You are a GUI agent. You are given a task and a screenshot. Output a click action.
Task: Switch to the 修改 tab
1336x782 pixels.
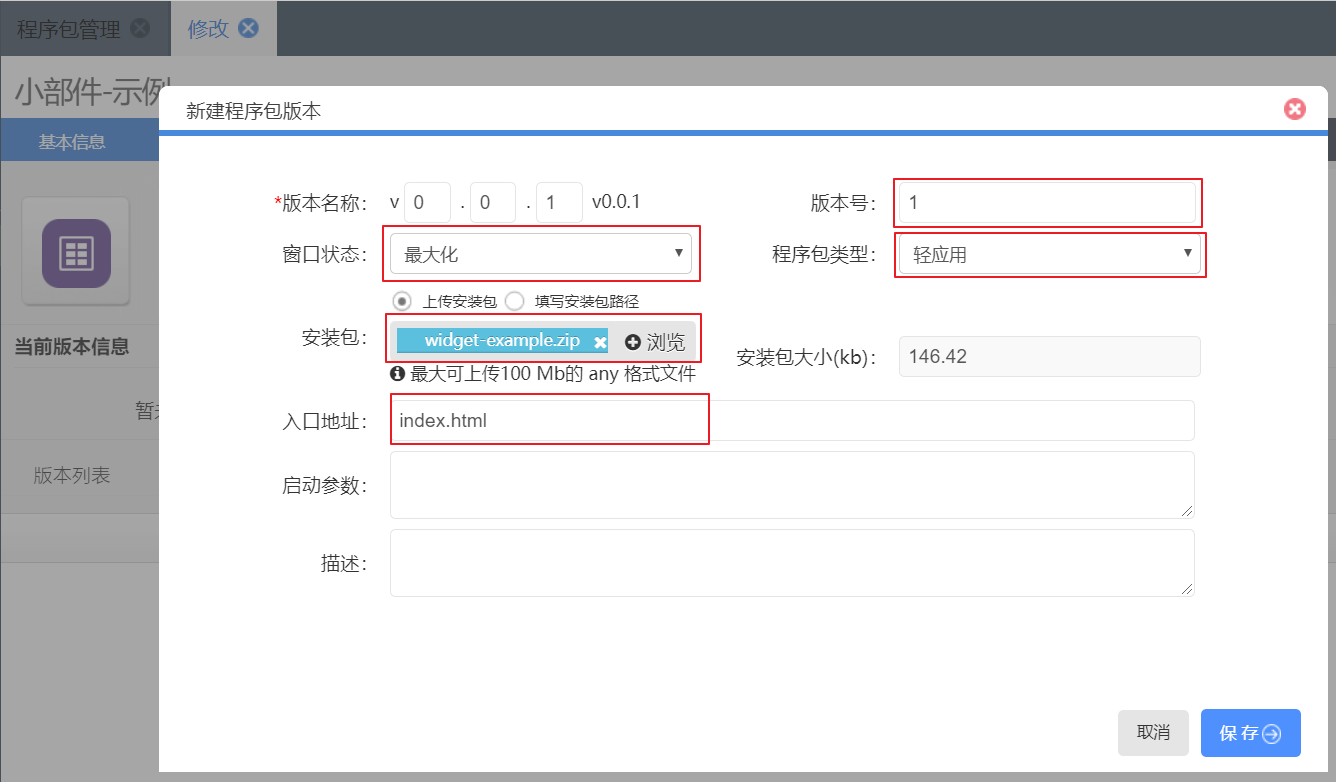[x=208, y=29]
